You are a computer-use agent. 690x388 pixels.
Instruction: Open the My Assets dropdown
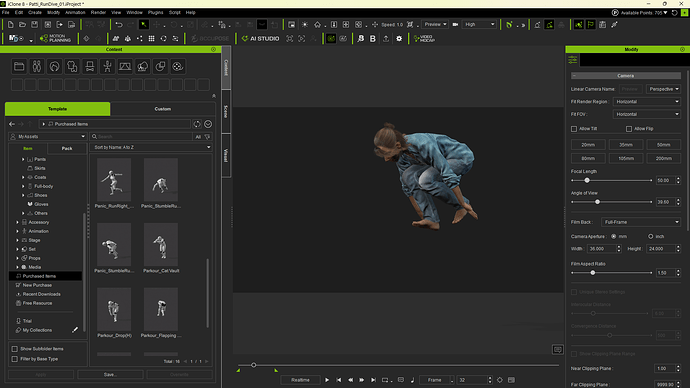[x=48, y=137]
